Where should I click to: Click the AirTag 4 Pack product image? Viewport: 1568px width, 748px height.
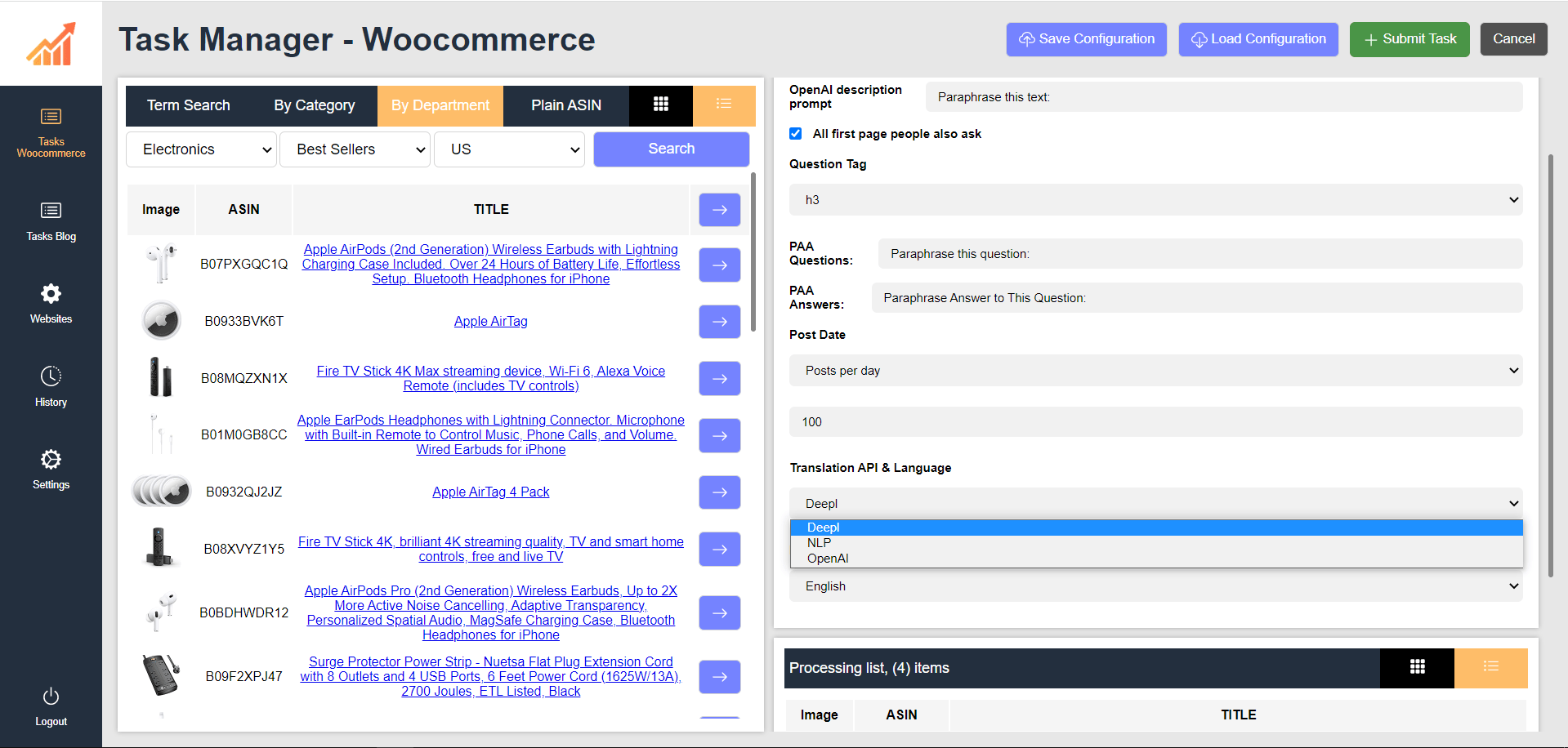click(x=161, y=492)
